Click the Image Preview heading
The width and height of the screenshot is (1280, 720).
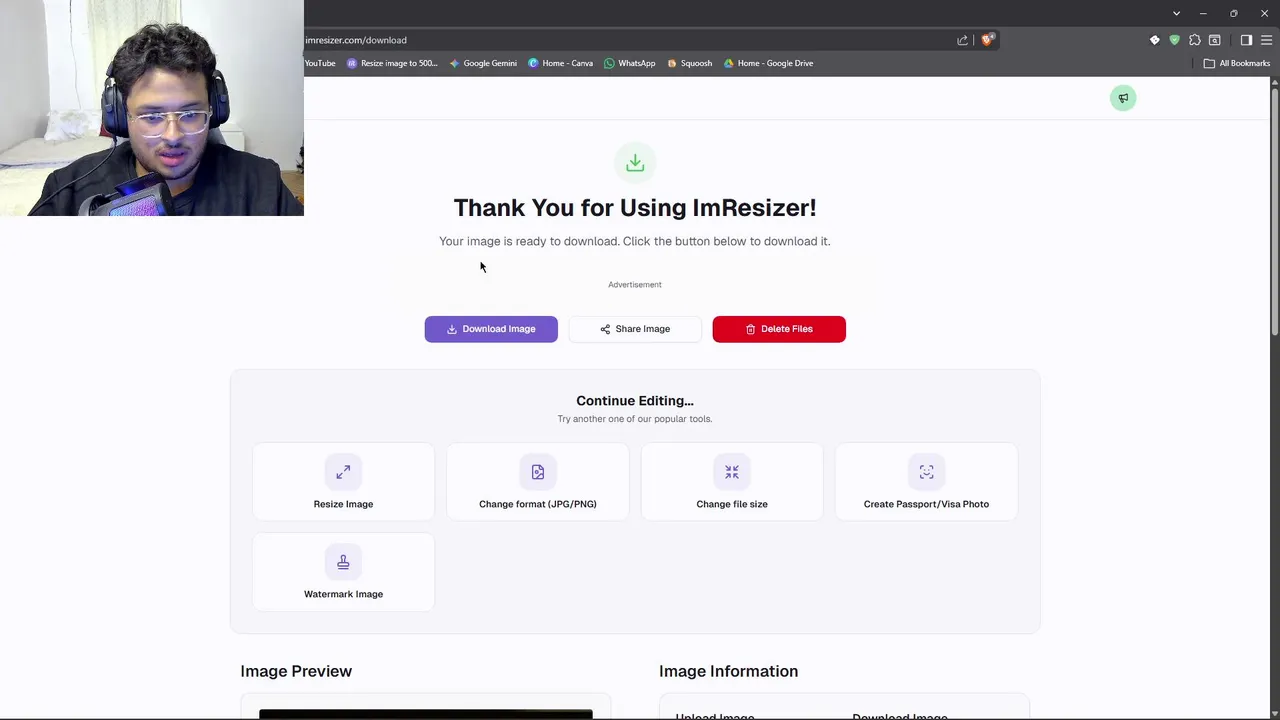point(296,671)
